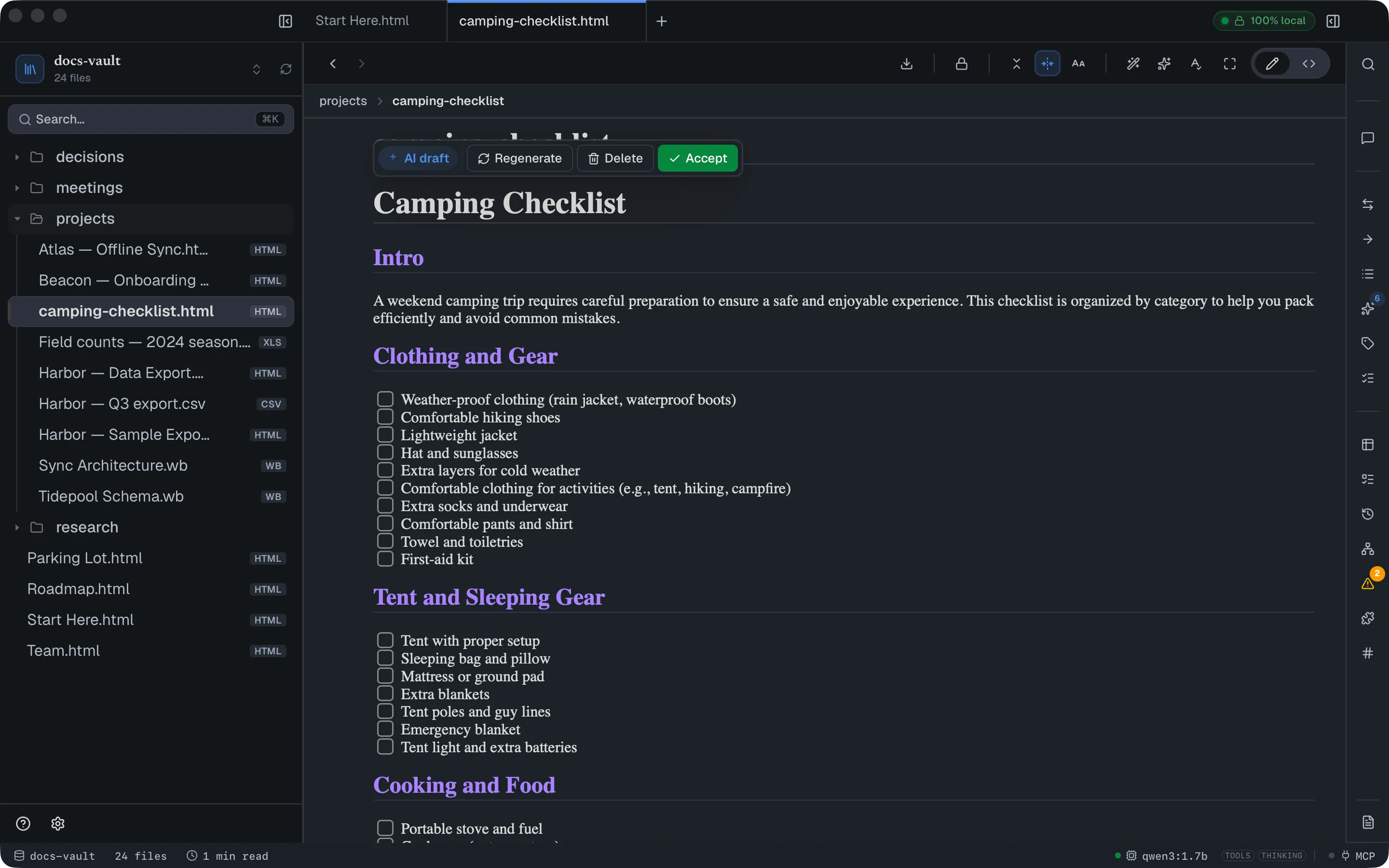Check 'Comfortable hiking shoes' checkbox
This screenshot has width=1389, height=868.
tap(385, 417)
